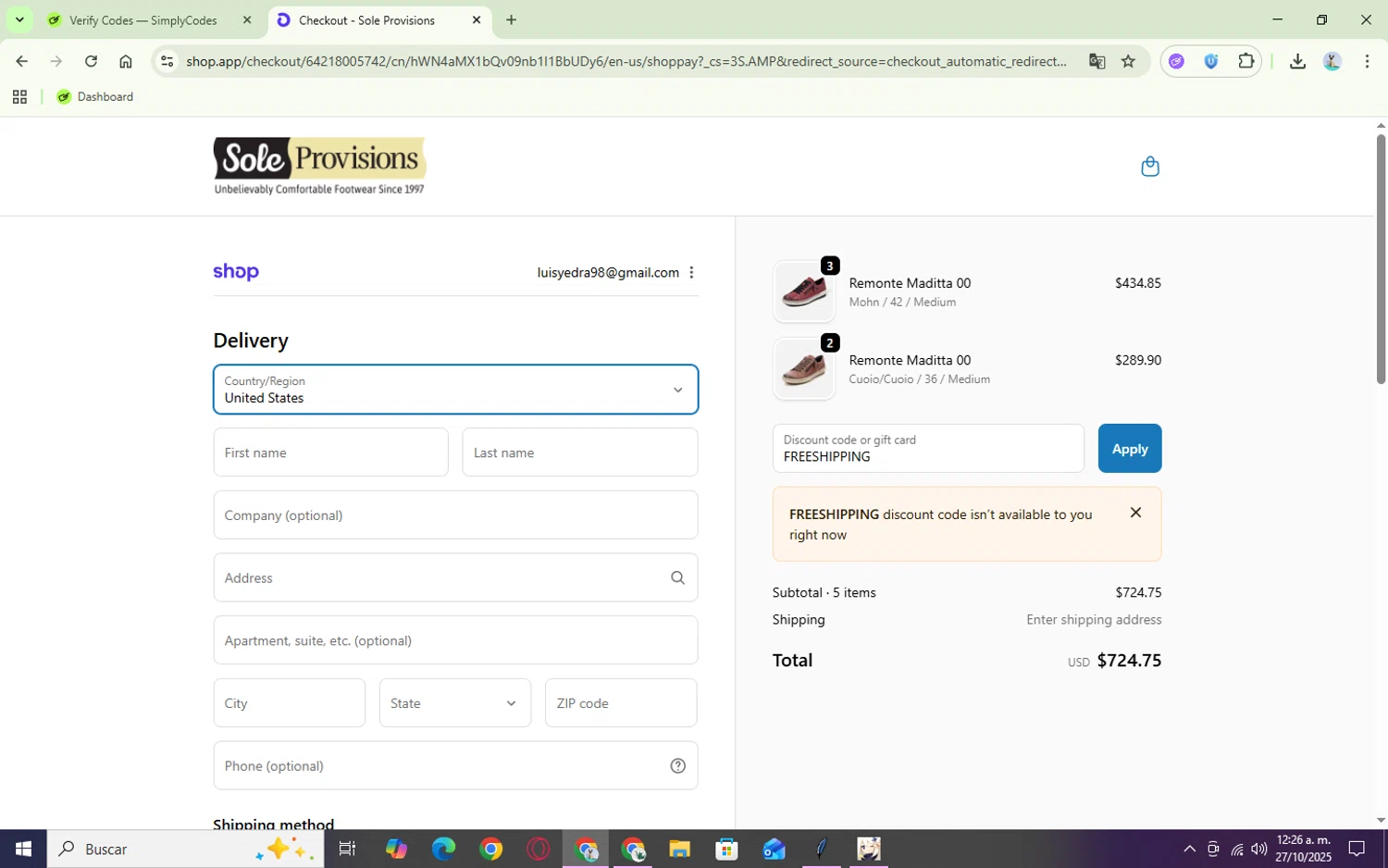Image resolution: width=1388 pixels, height=868 pixels.
Task: Select the Checkout - Sole Provisions tab
Action: [379, 19]
